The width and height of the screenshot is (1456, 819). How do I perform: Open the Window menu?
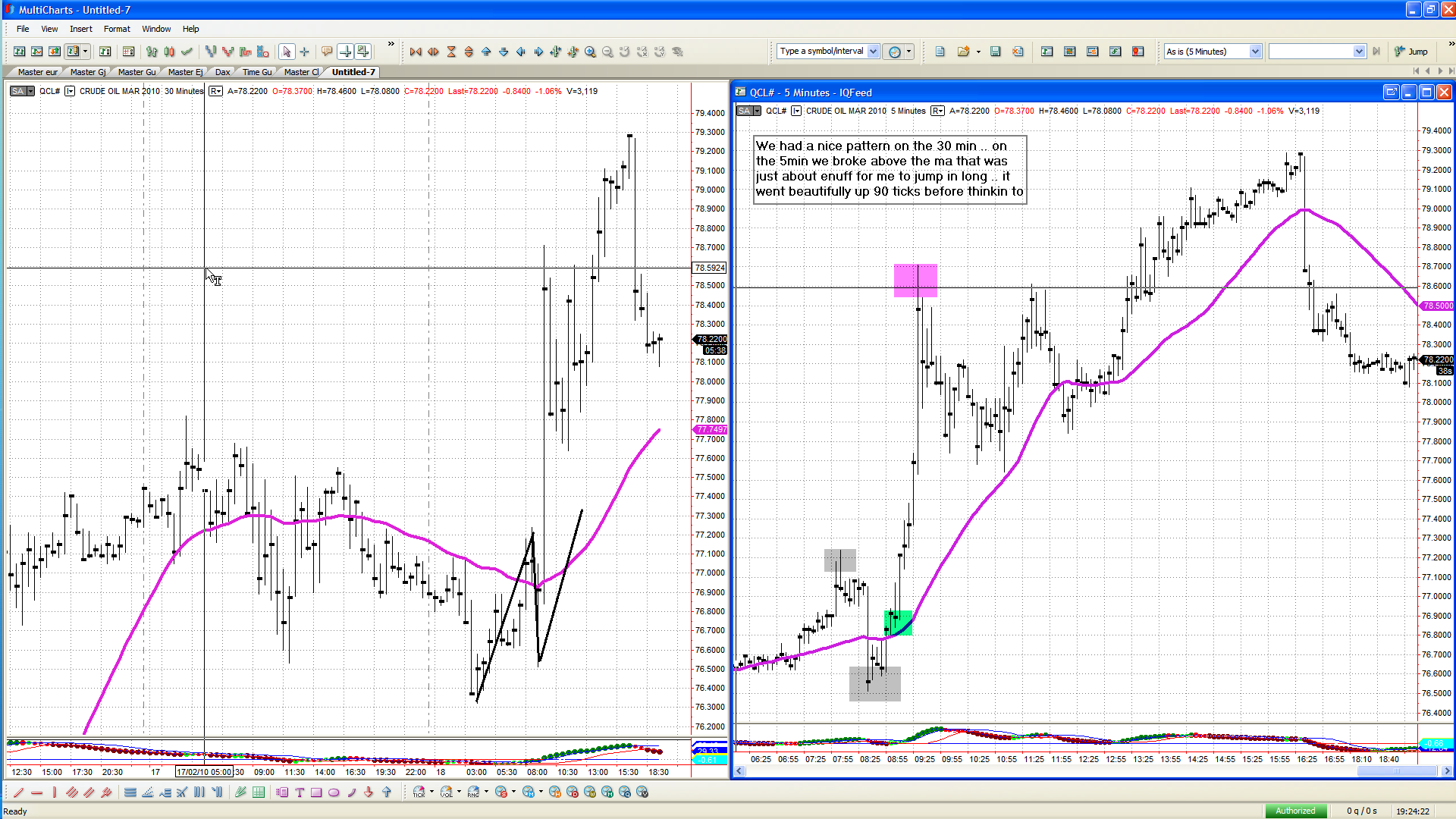156,29
